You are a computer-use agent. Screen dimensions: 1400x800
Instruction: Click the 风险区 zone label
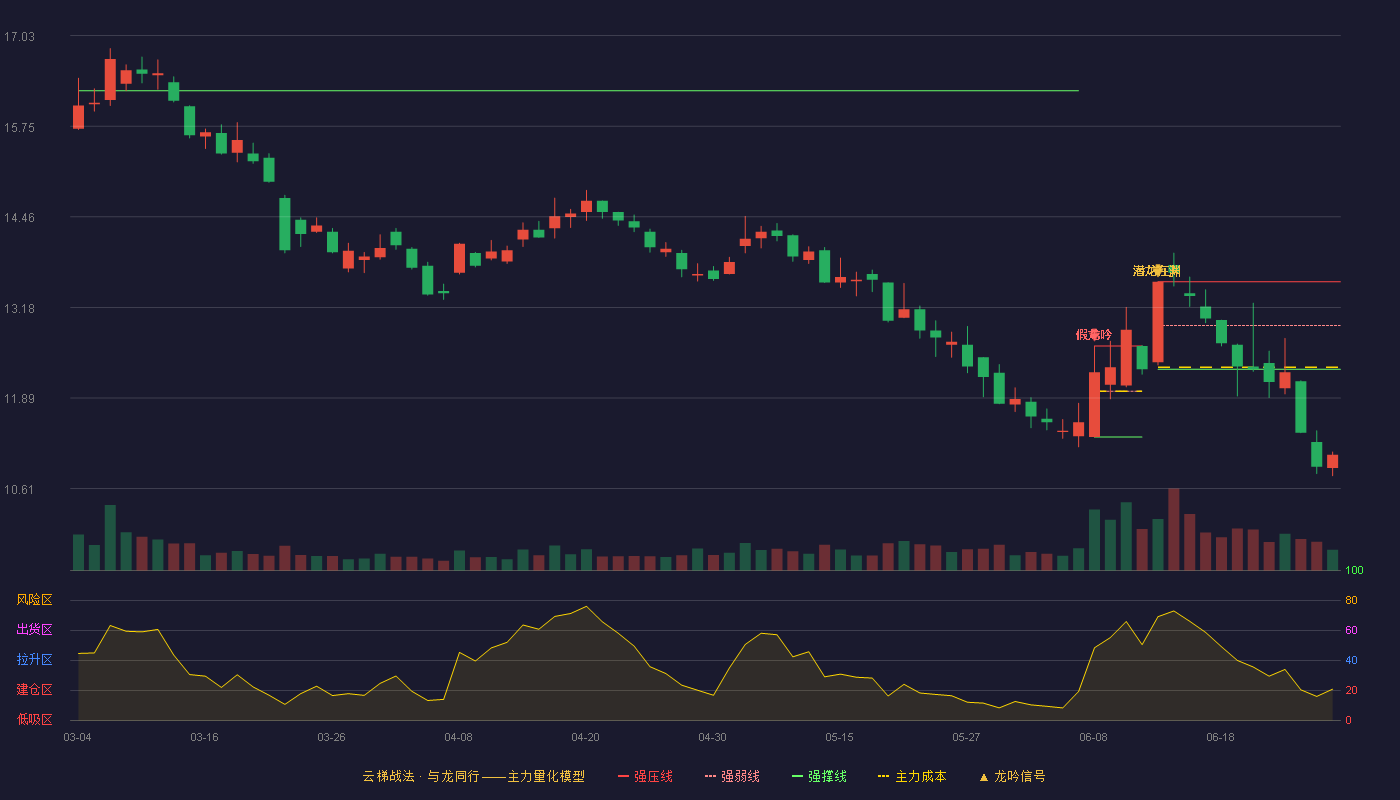click(34, 600)
